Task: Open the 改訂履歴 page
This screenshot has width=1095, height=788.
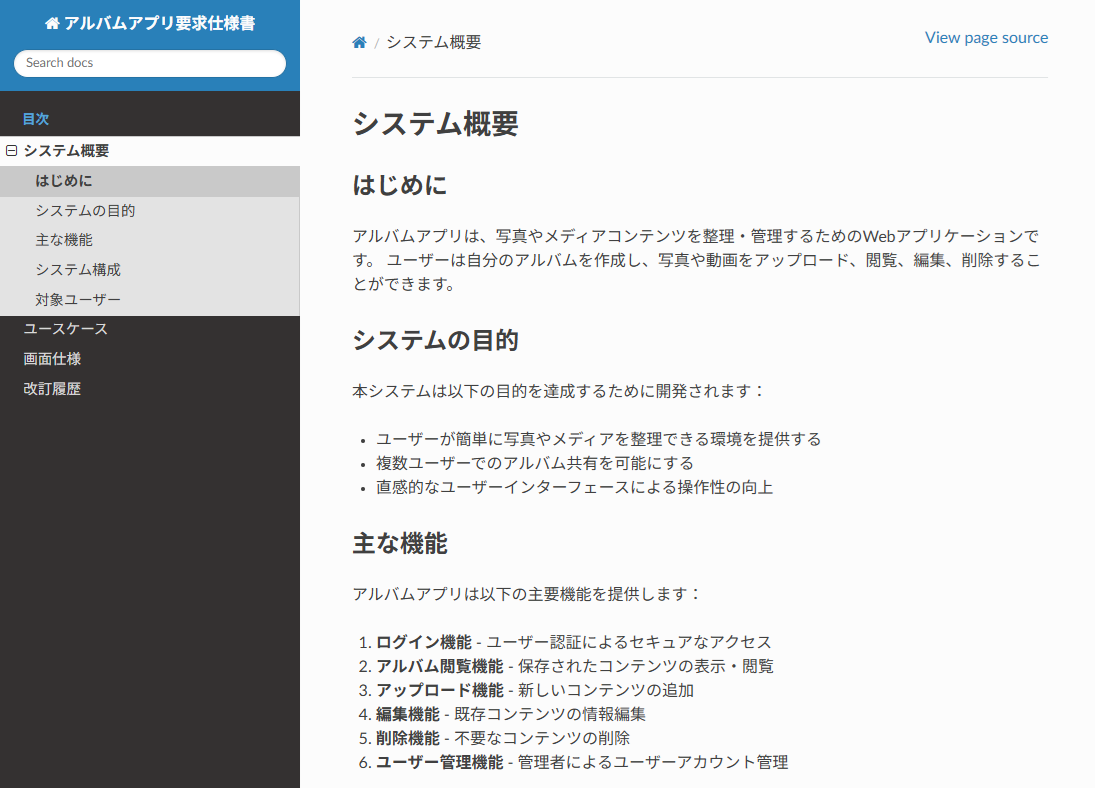Action: click(x=52, y=389)
